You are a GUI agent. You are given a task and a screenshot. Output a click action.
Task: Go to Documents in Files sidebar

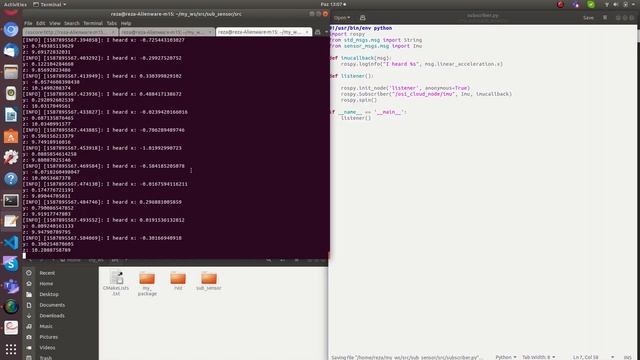coord(52,305)
